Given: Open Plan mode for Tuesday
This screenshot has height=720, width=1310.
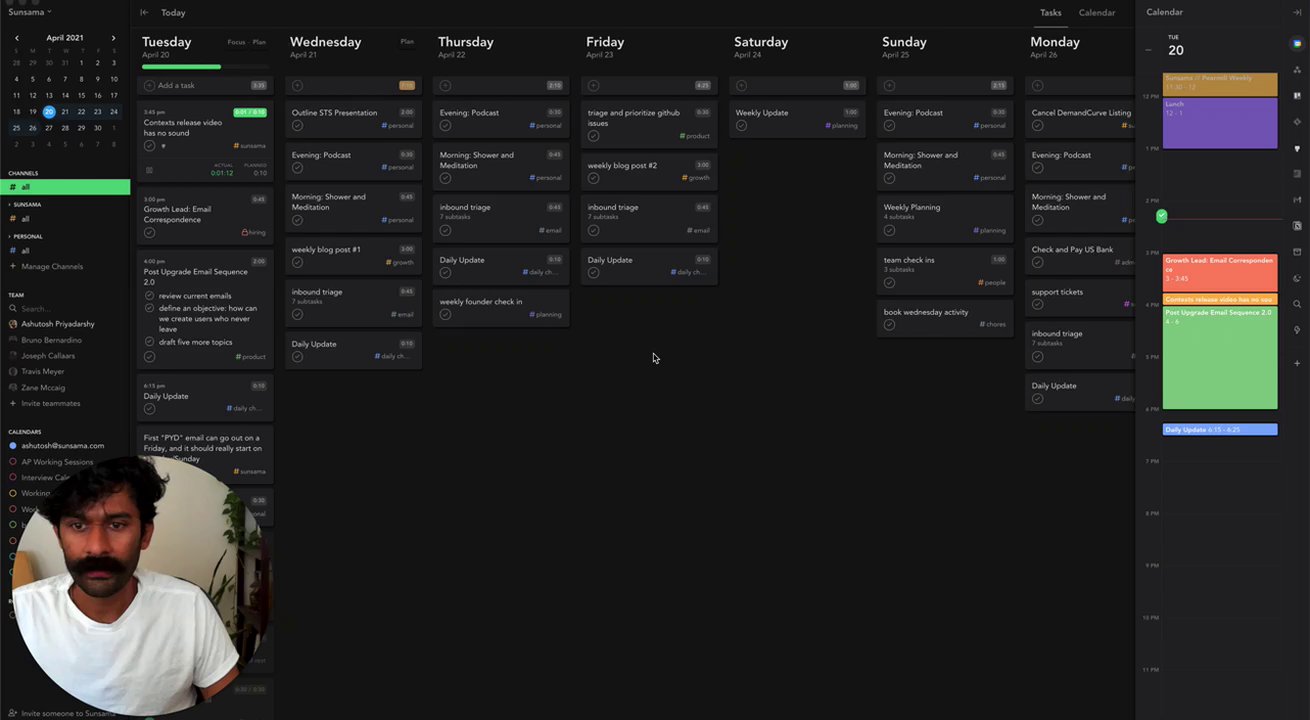Looking at the screenshot, I should pyautogui.click(x=259, y=42).
